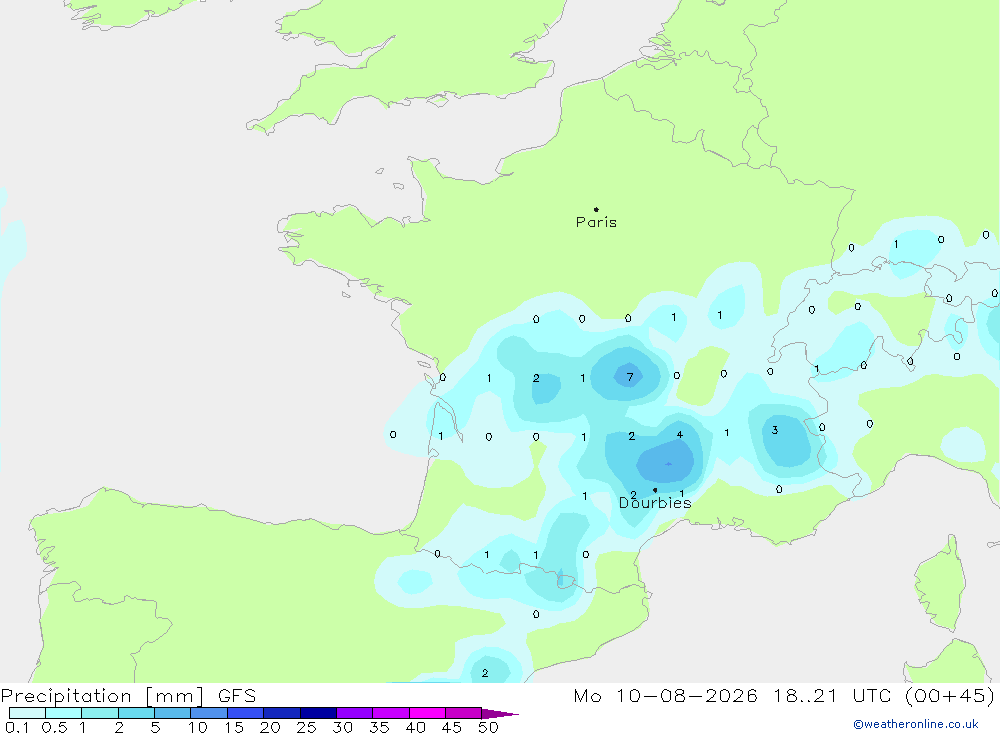Click the date 'Mo 10-08-2026' in the footer
Image resolution: width=1000 pixels, height=733 pixels.
click(x=665, y=695)
